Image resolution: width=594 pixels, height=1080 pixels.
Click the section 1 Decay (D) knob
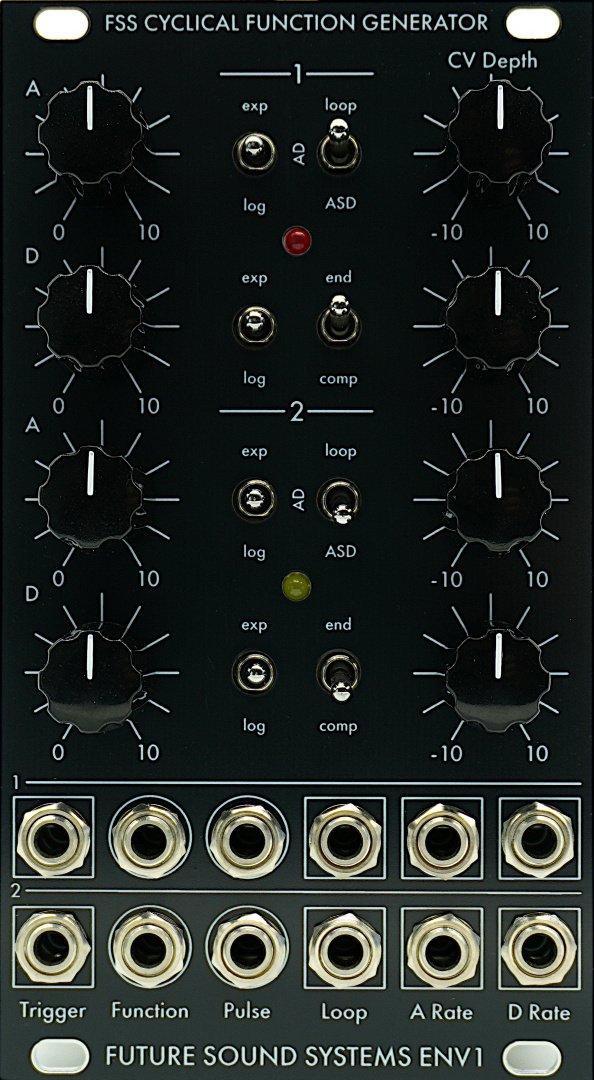(x=90, y=315)
